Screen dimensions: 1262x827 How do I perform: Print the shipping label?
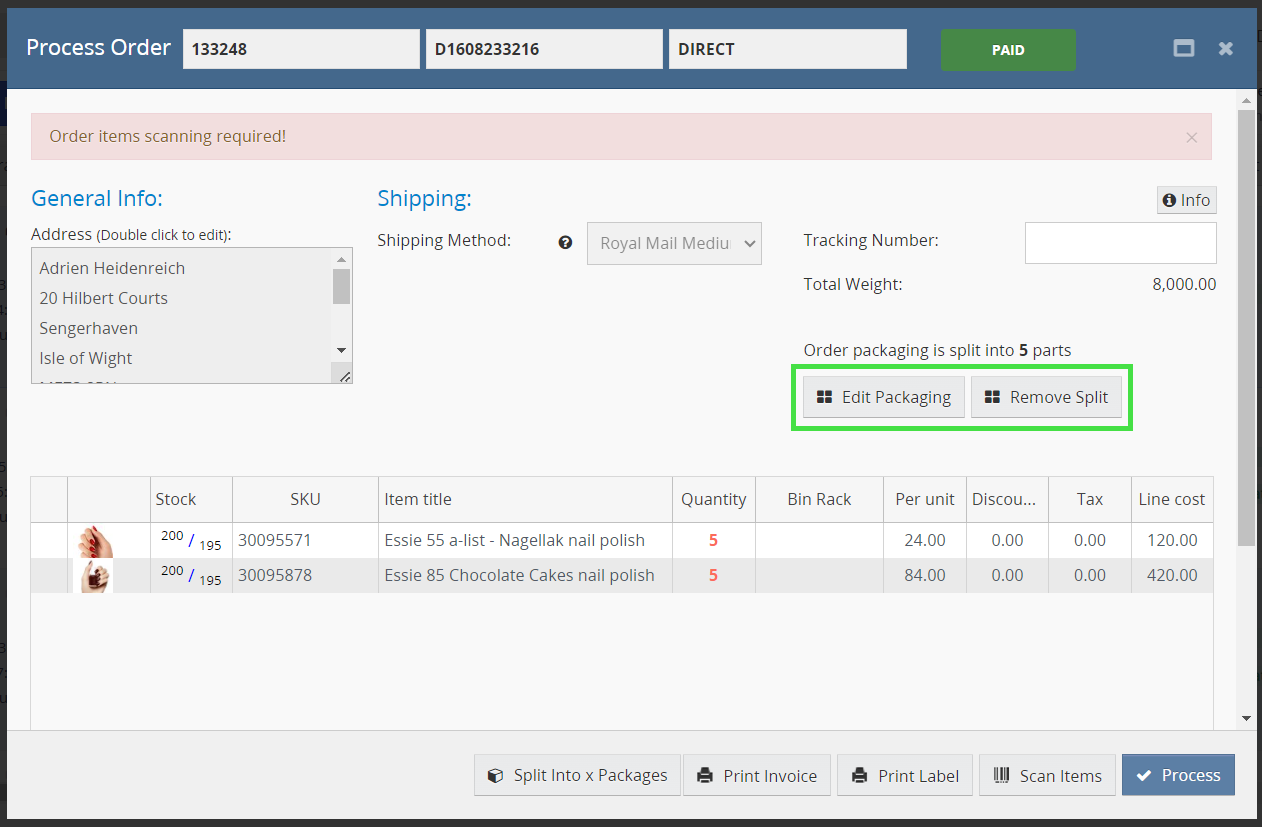pos(905,775)
